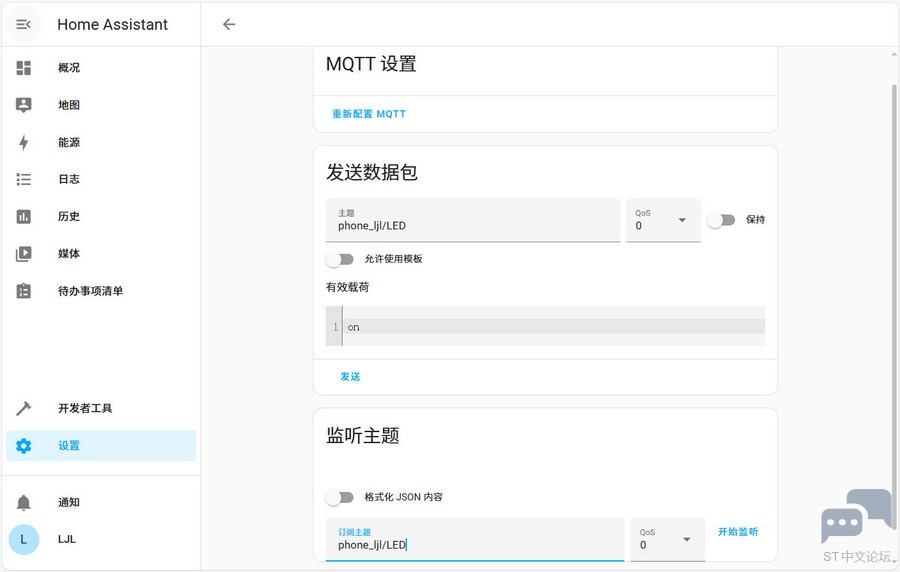Click the 发送 publish button
The image size is (900, 572).
coord(350,377)
